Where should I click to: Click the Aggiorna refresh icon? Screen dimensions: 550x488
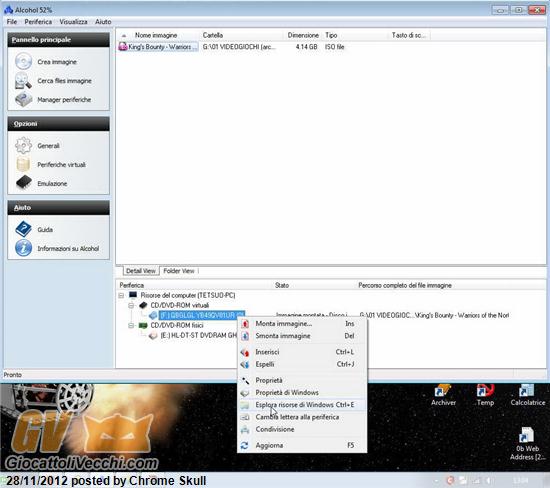tap(245, 446)
